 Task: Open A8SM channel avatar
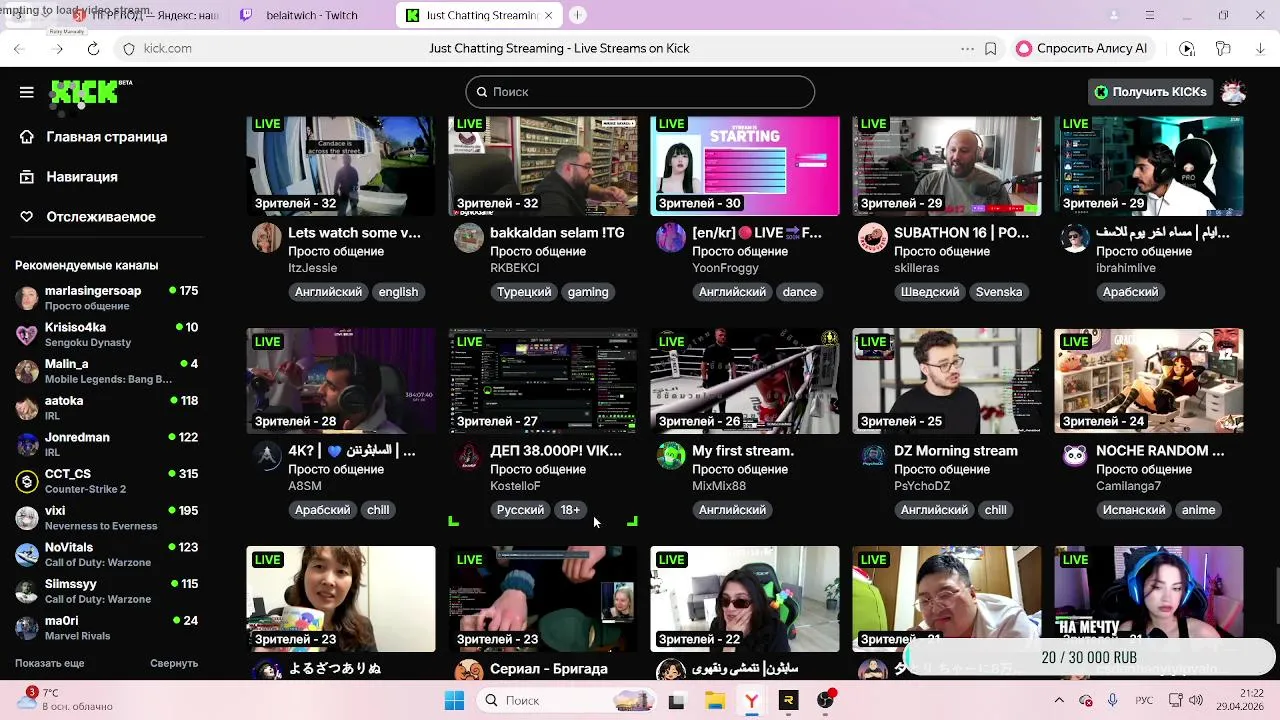click(267, 456)
